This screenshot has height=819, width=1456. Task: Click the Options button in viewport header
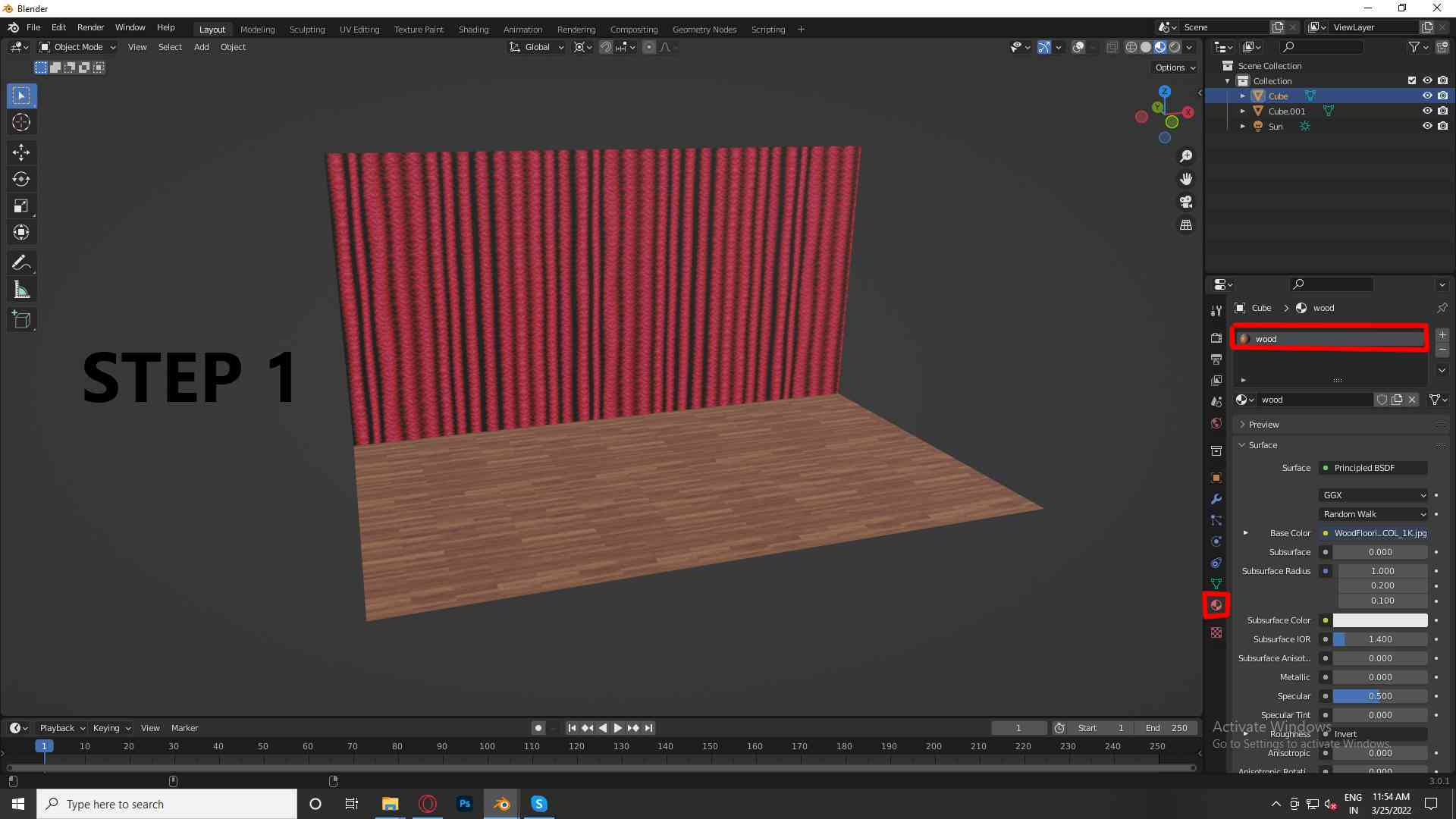[1173, 67]
